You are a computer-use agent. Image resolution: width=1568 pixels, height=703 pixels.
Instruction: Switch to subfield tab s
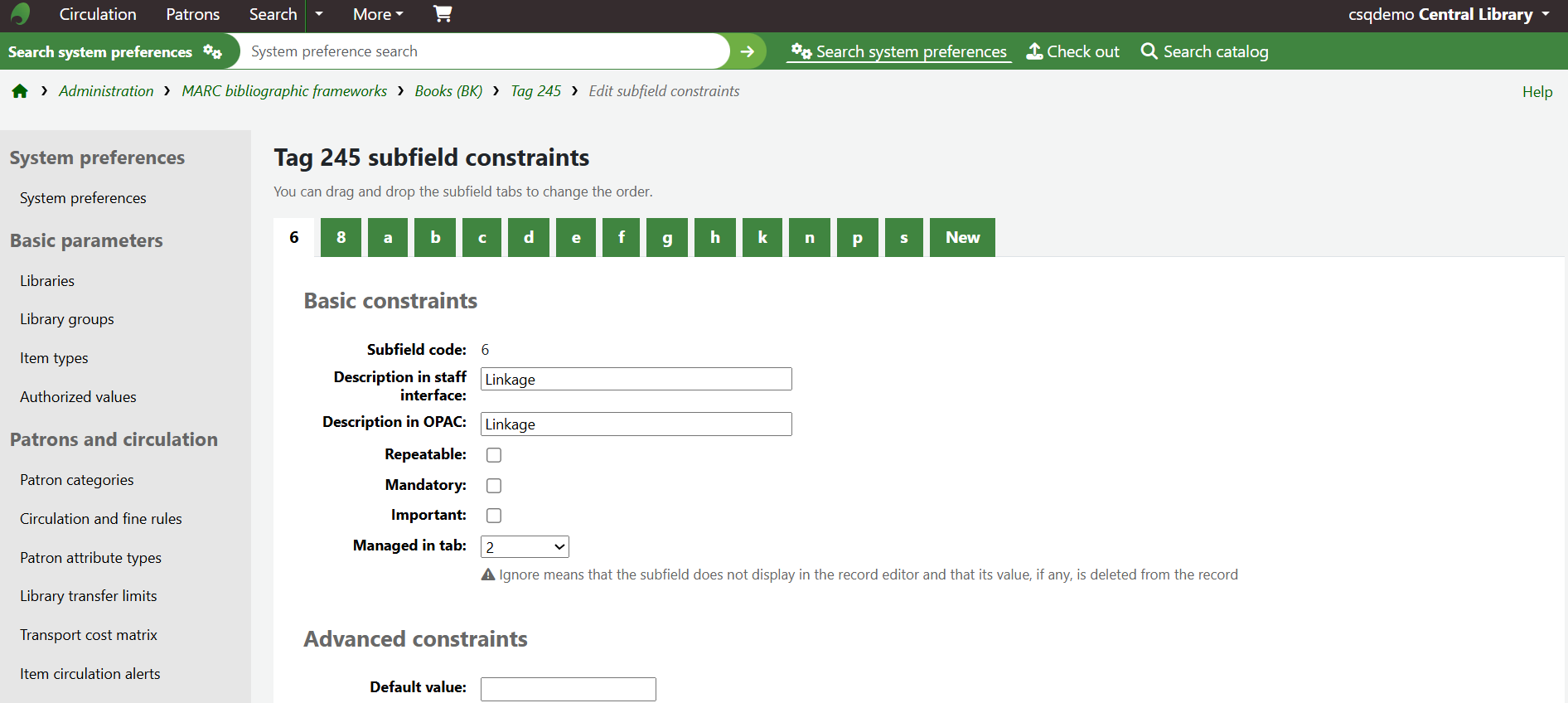(x=904, y=238)
